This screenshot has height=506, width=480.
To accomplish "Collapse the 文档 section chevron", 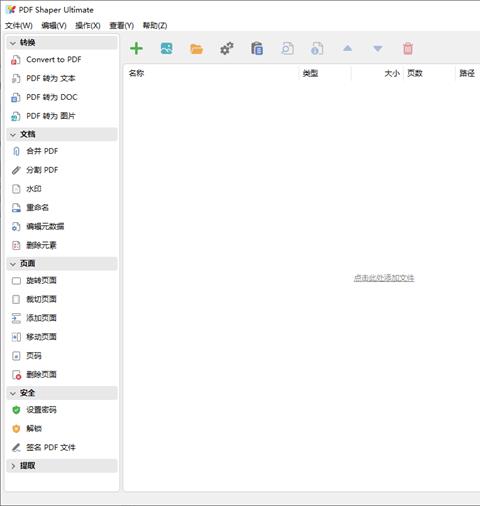I will coord(13,135).
